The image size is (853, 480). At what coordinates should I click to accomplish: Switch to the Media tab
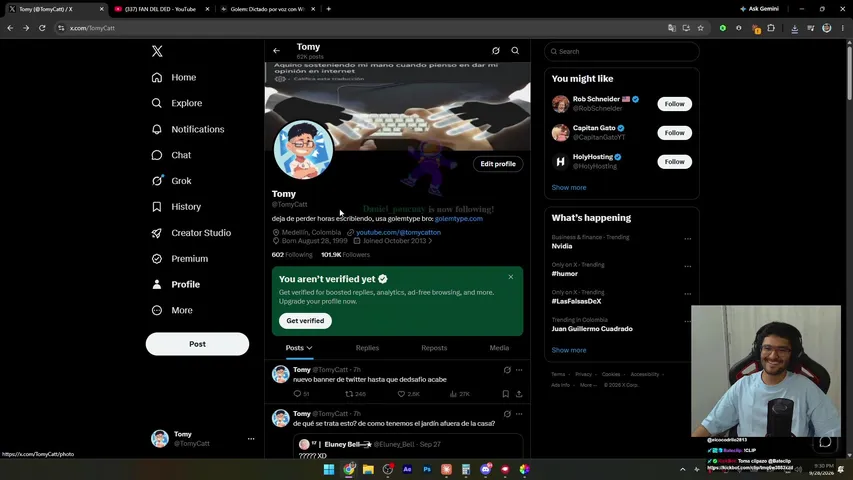tap(499, 348)
